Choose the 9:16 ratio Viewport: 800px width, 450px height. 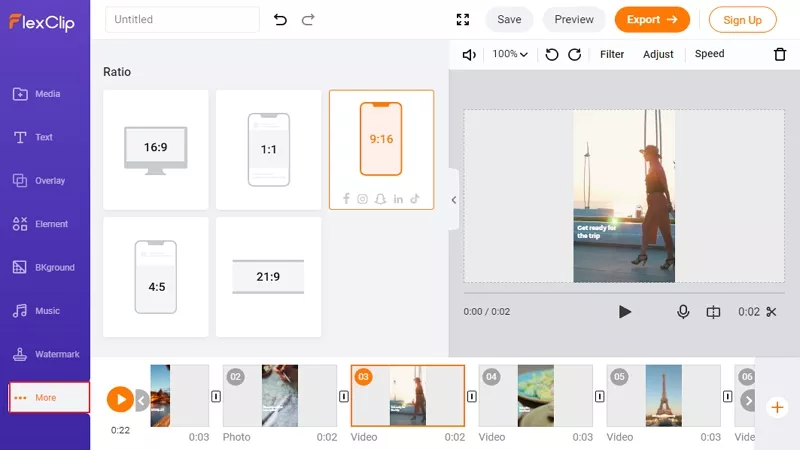coord(382,149)
